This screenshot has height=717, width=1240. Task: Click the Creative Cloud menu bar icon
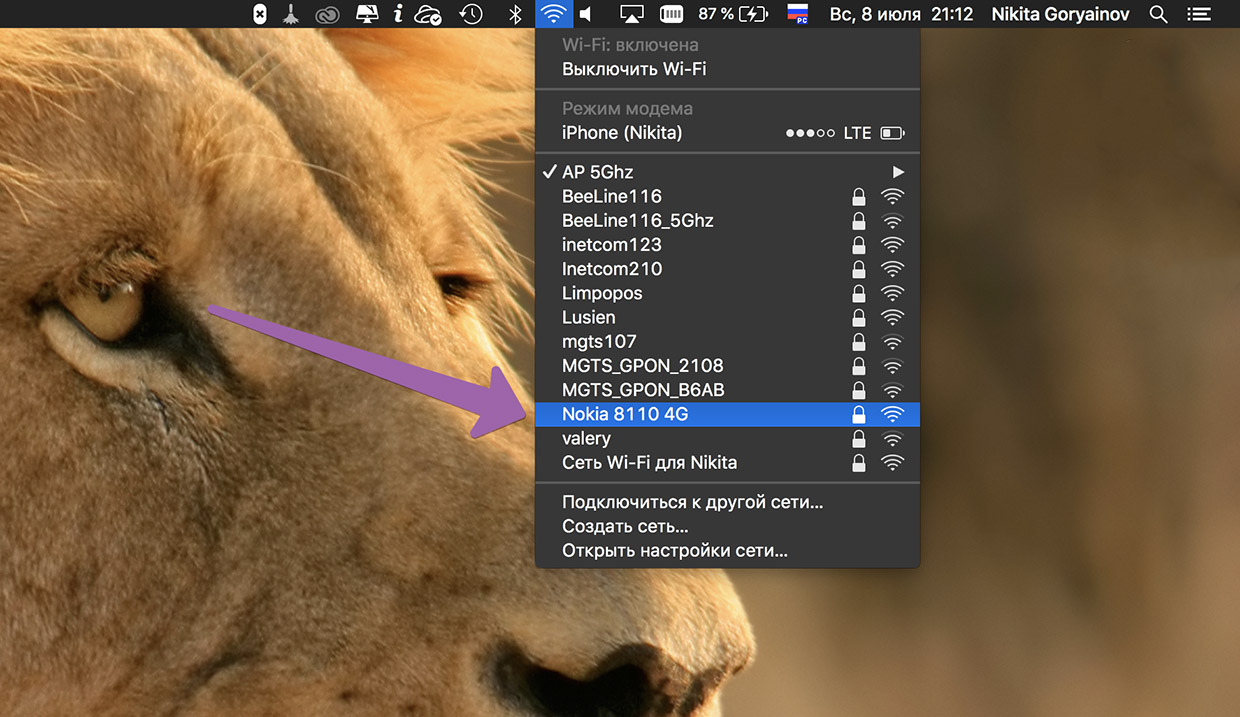point(327,14)
